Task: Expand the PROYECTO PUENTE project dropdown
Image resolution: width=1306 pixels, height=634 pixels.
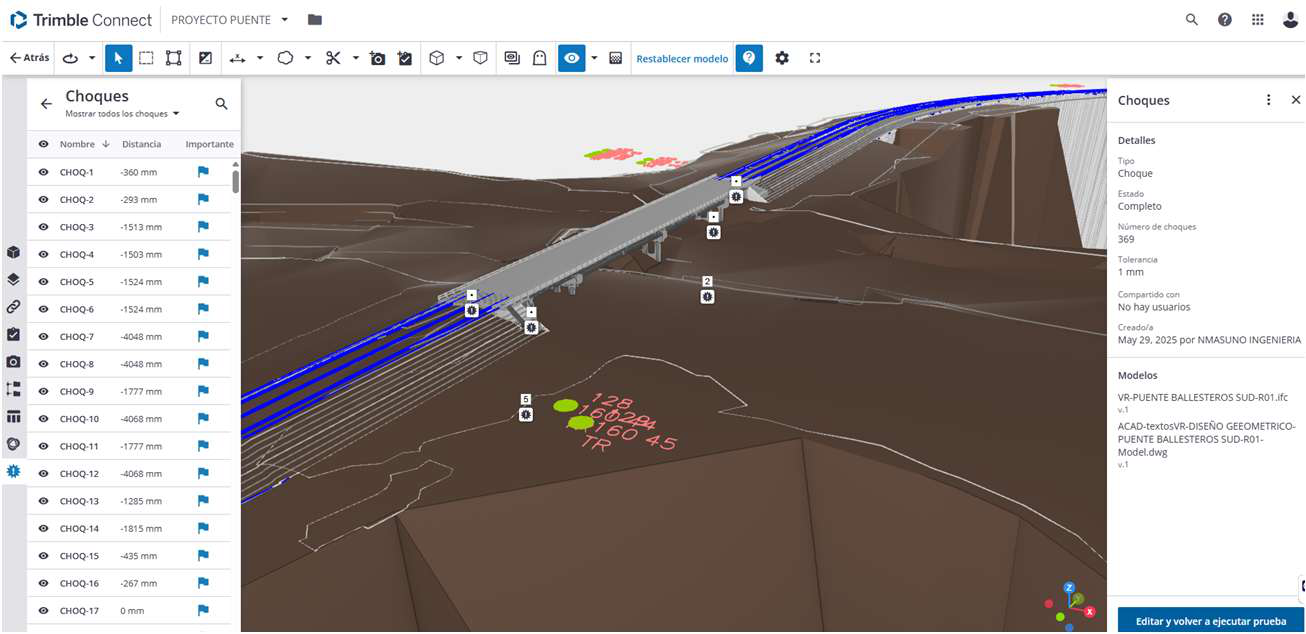Action: pos(284,20)
